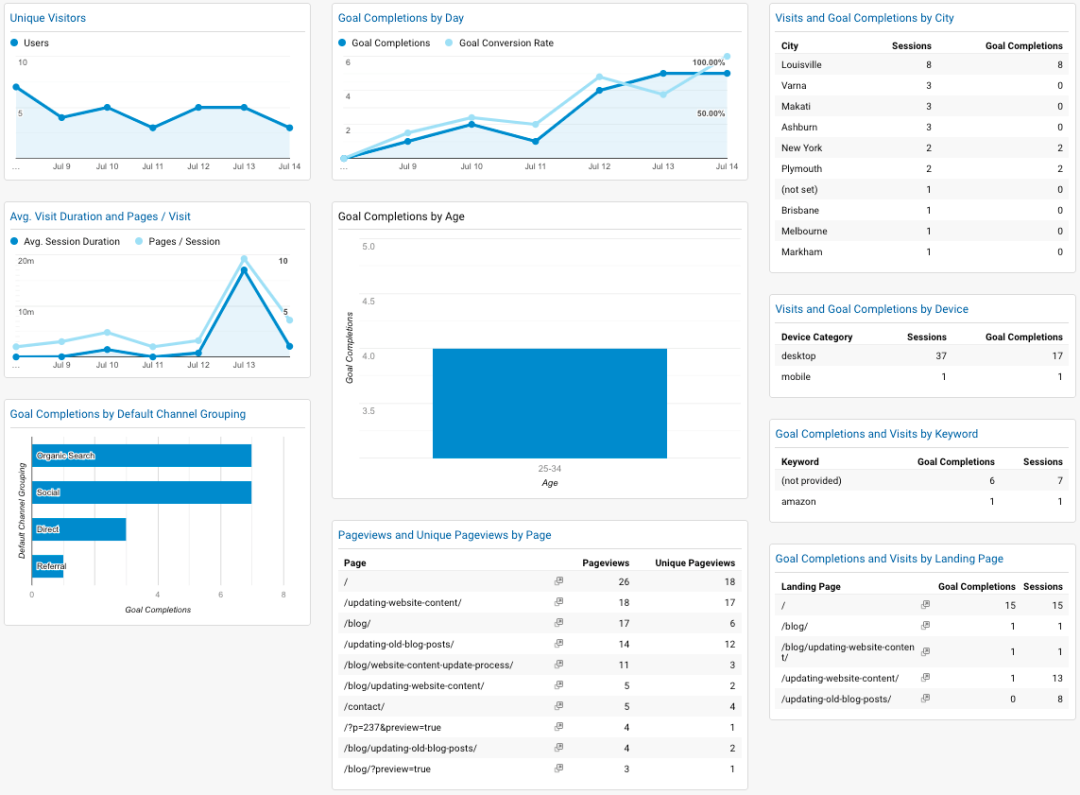Open the Unique Visitors report link
1080x795 pixels.
[x=48, y=17]
